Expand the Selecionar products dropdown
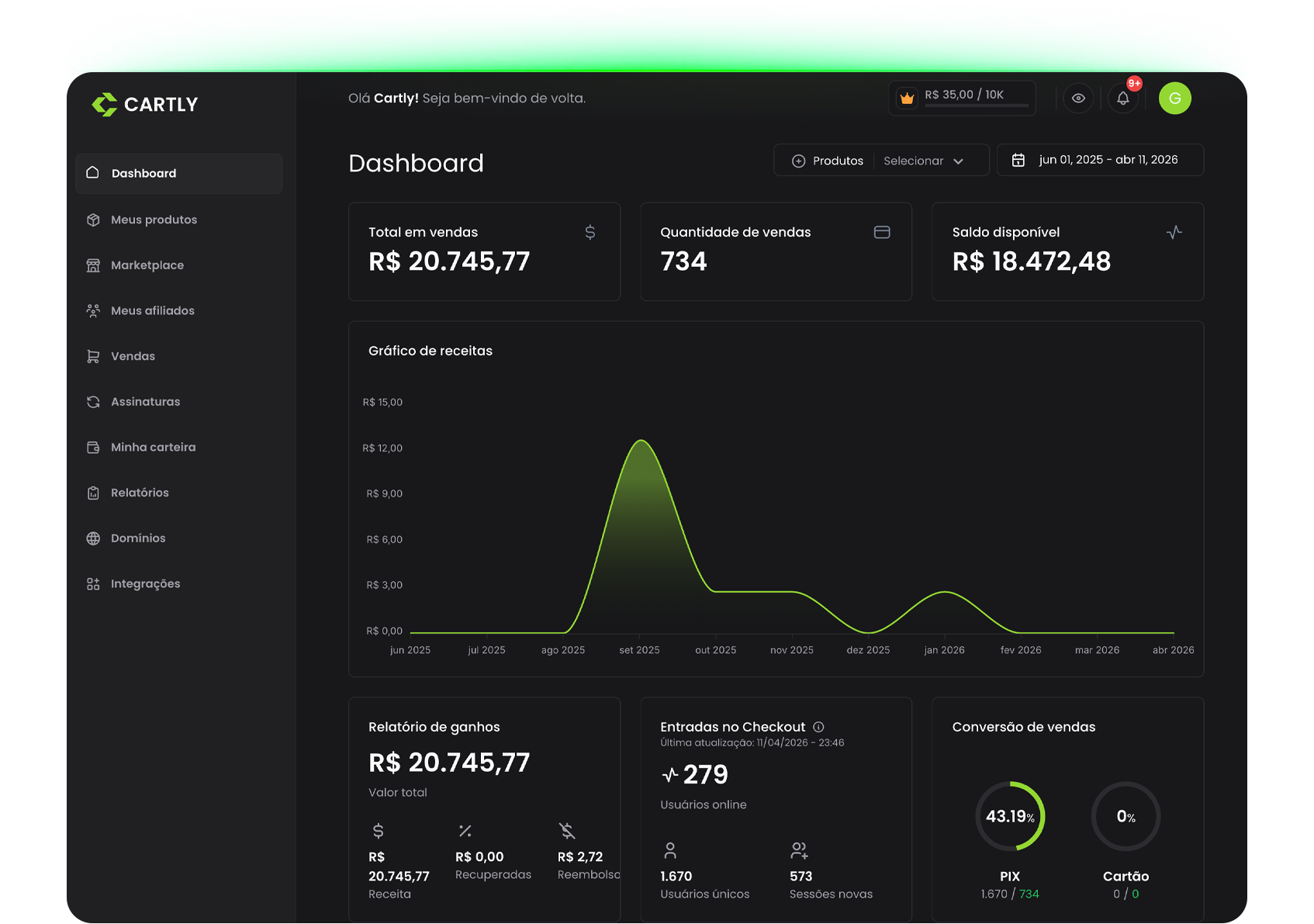The height and width of the screenshot is (924, 1314). tap(924, 161)
